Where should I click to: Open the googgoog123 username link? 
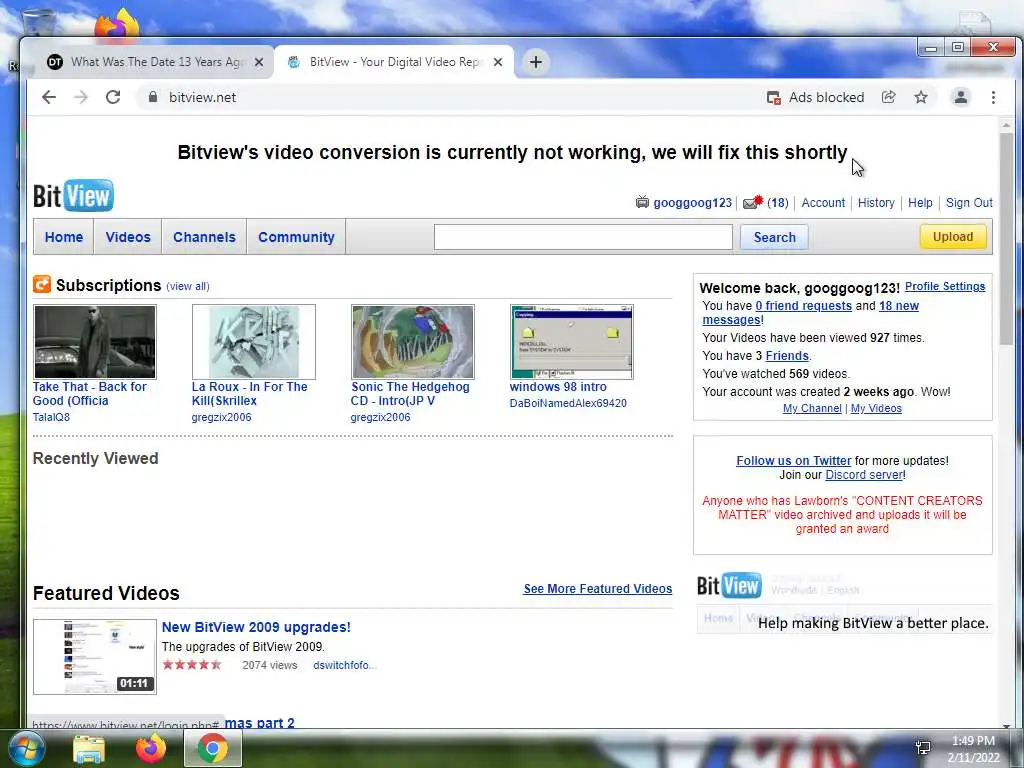click(x=692, y=202)
